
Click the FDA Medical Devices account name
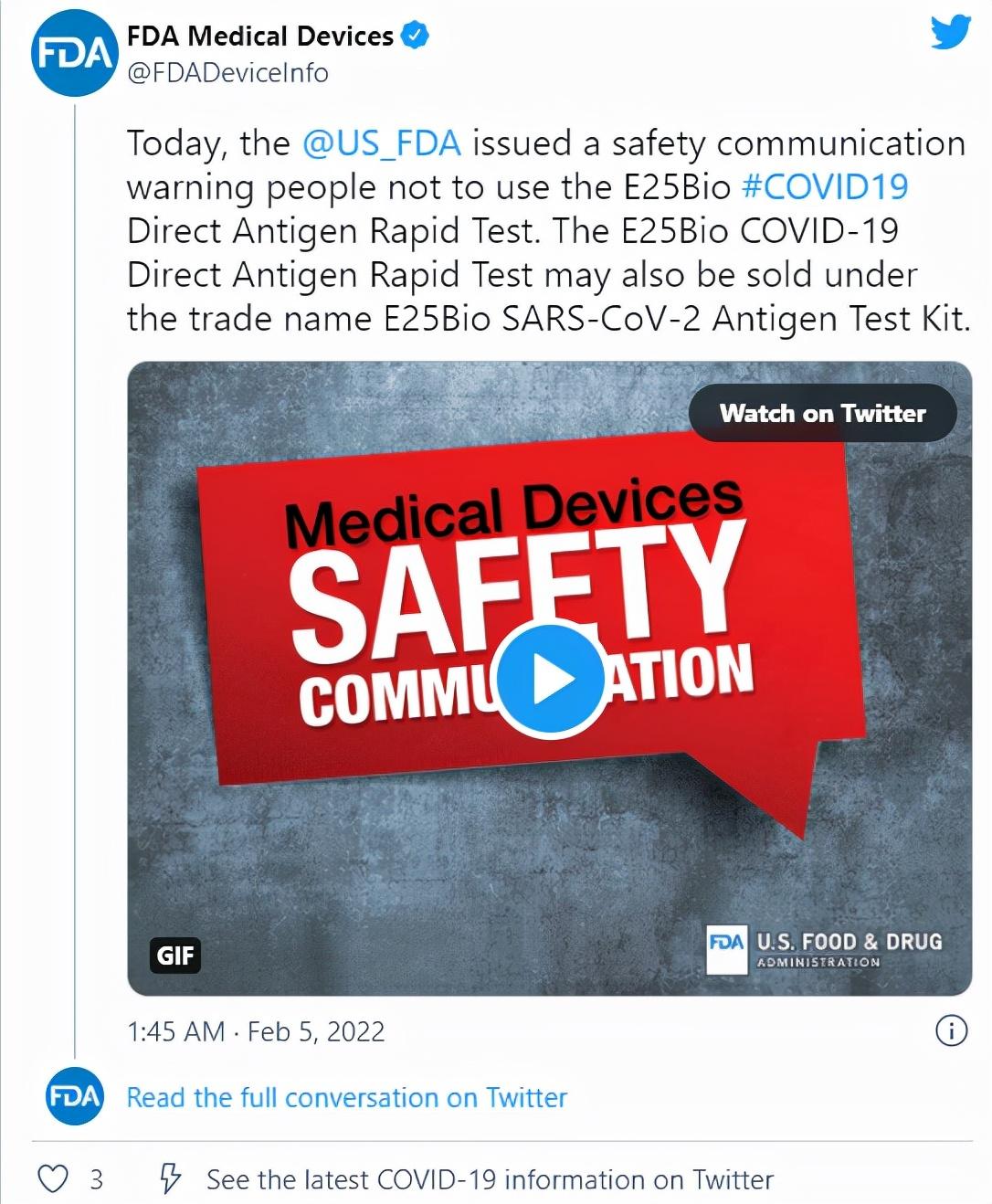pyautogui.click(x=260, y=36)
